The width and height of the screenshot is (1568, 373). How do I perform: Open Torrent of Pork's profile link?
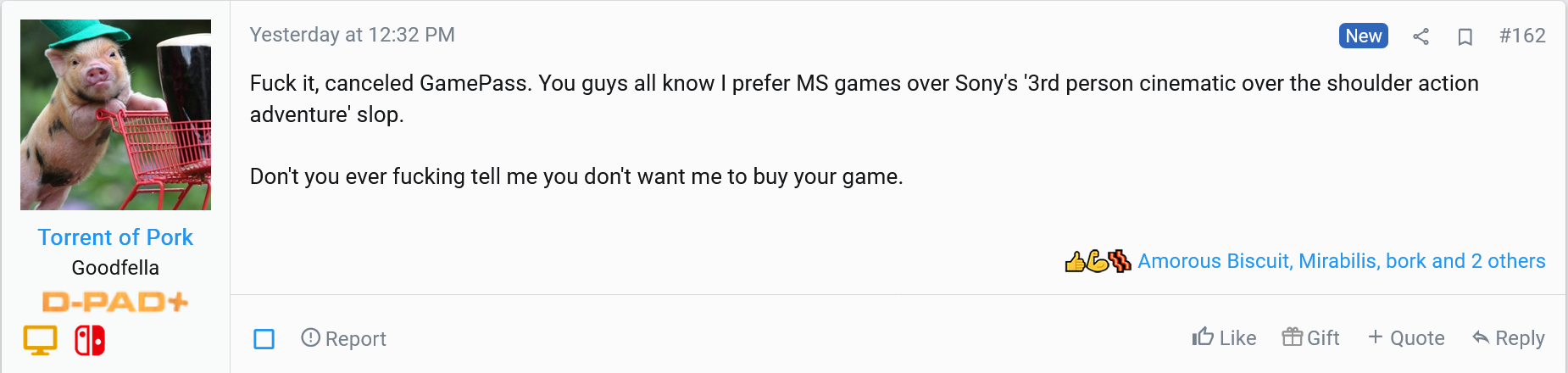click(115, 237)
